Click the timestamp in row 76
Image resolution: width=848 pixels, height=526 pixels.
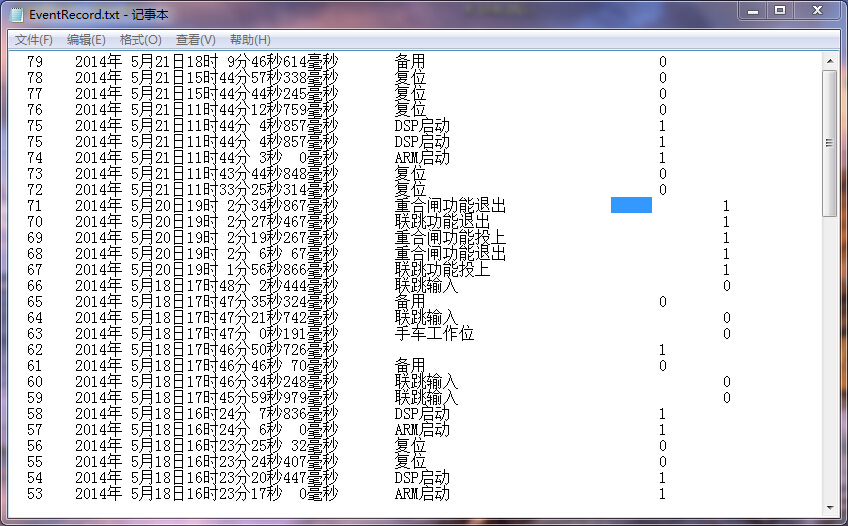point(207,110)
